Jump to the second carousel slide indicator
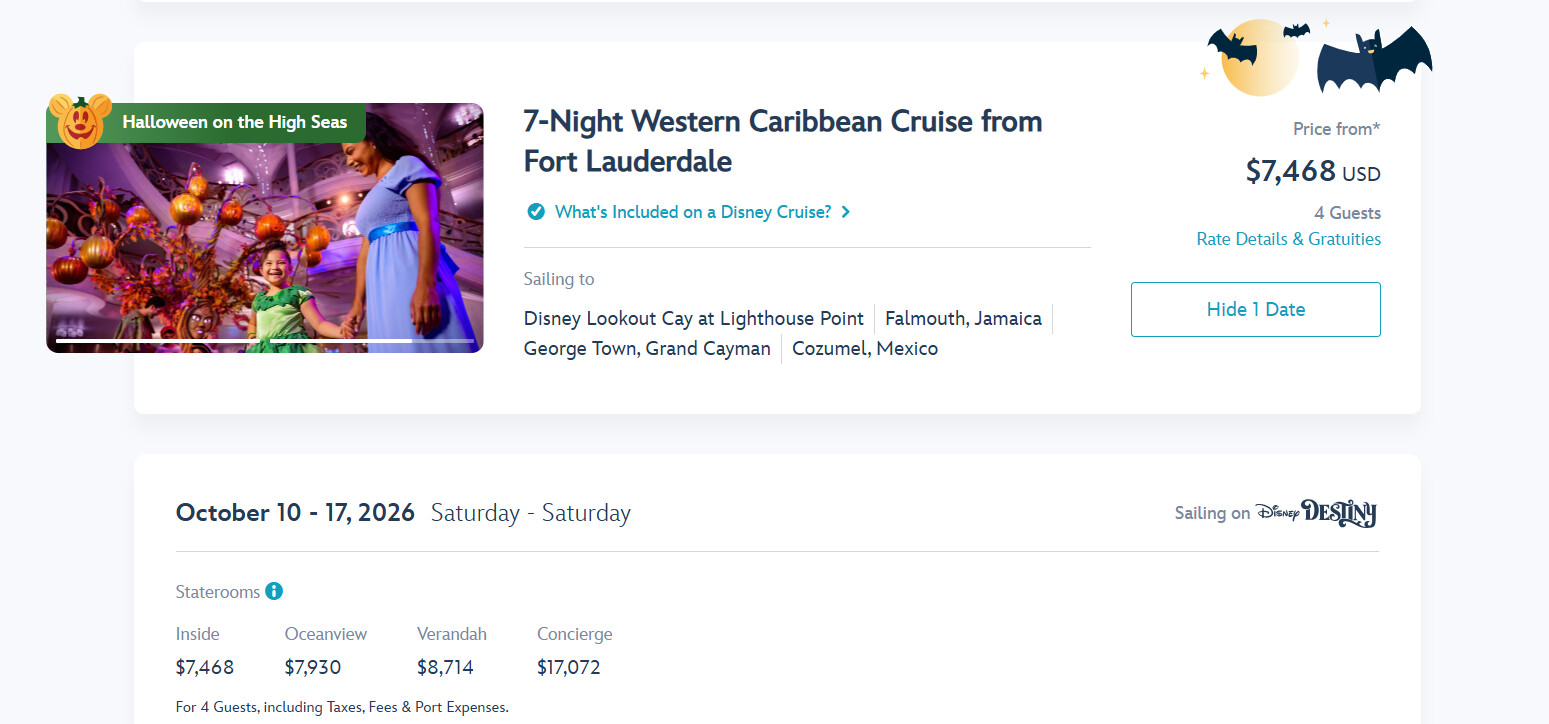The height and width of the screenshot is (724, 1549). click(x=341, y=341)
